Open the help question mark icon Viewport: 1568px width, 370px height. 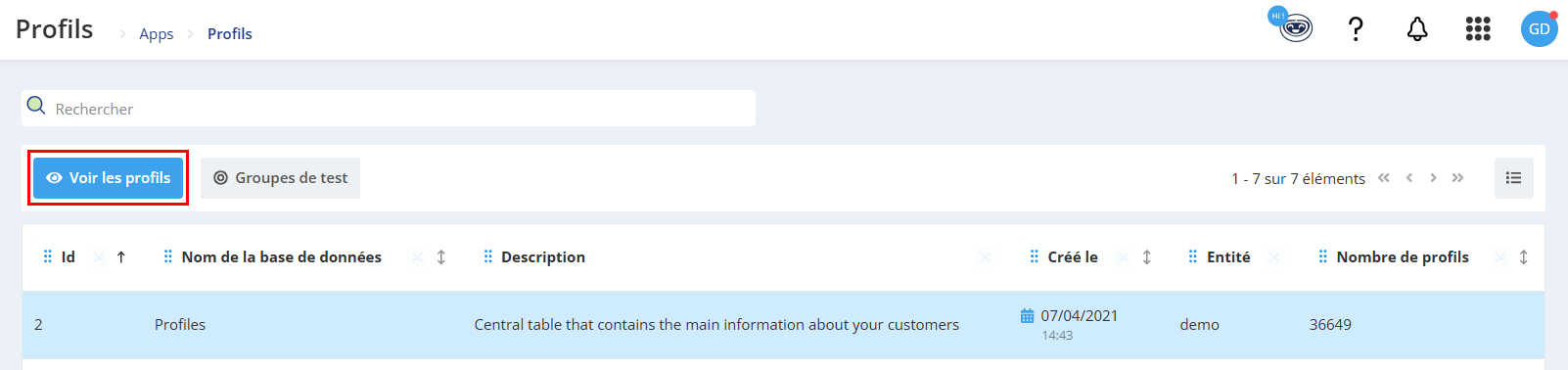pos(1356,29)
